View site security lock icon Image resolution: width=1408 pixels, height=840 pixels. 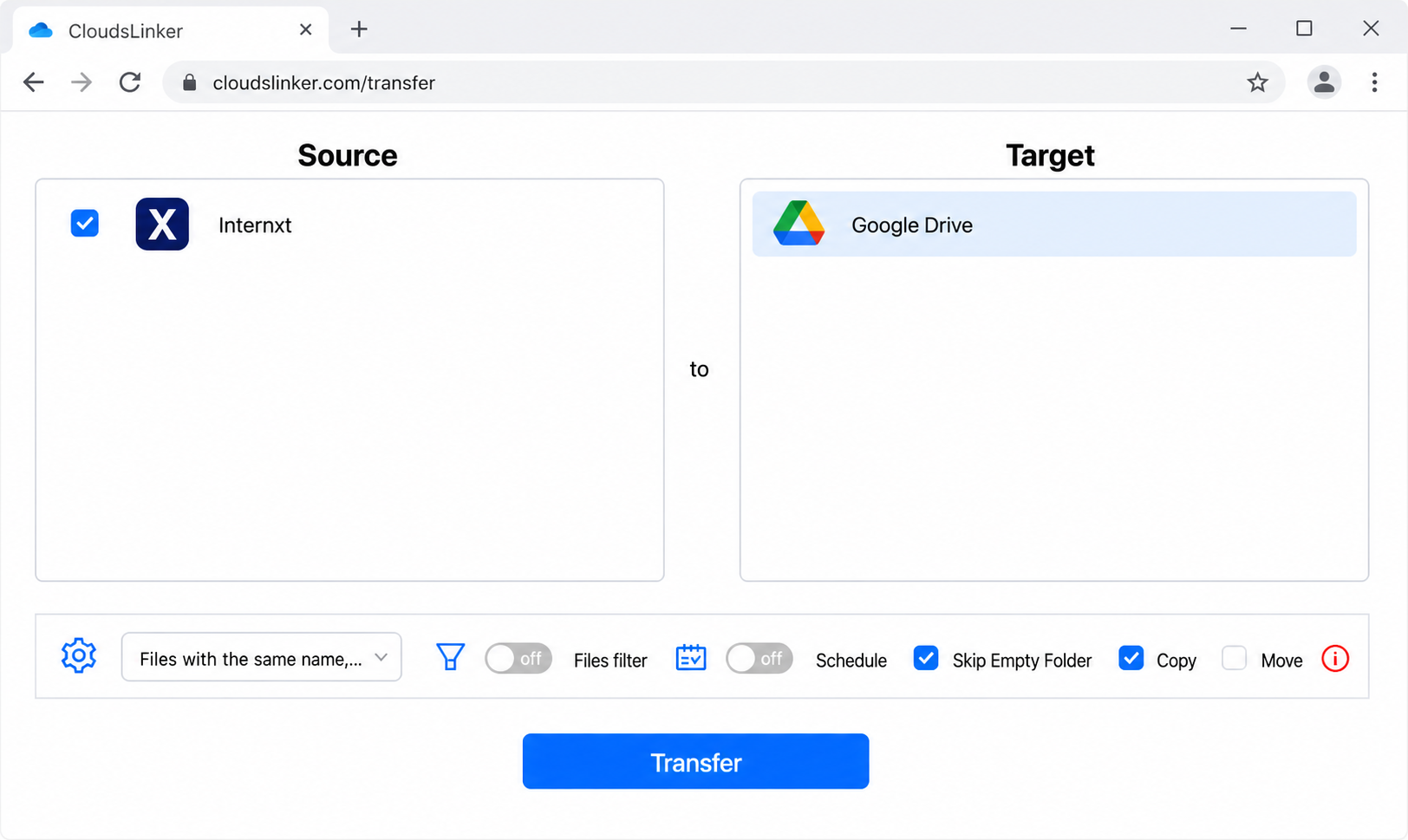pyautogui.click(x=189, y=82)
